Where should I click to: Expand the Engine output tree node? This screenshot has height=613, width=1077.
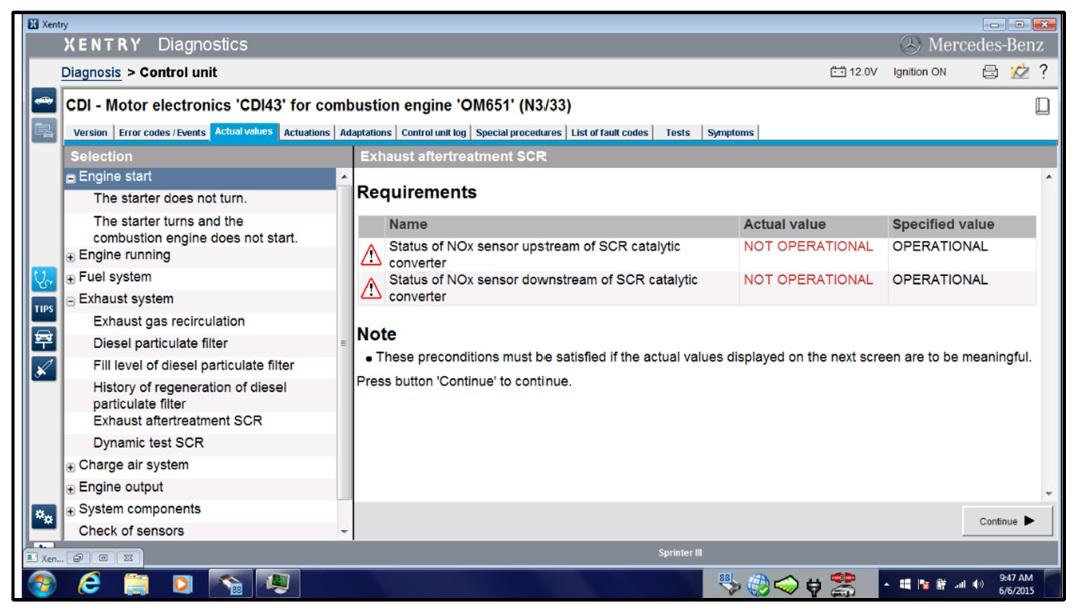(70, 489)
